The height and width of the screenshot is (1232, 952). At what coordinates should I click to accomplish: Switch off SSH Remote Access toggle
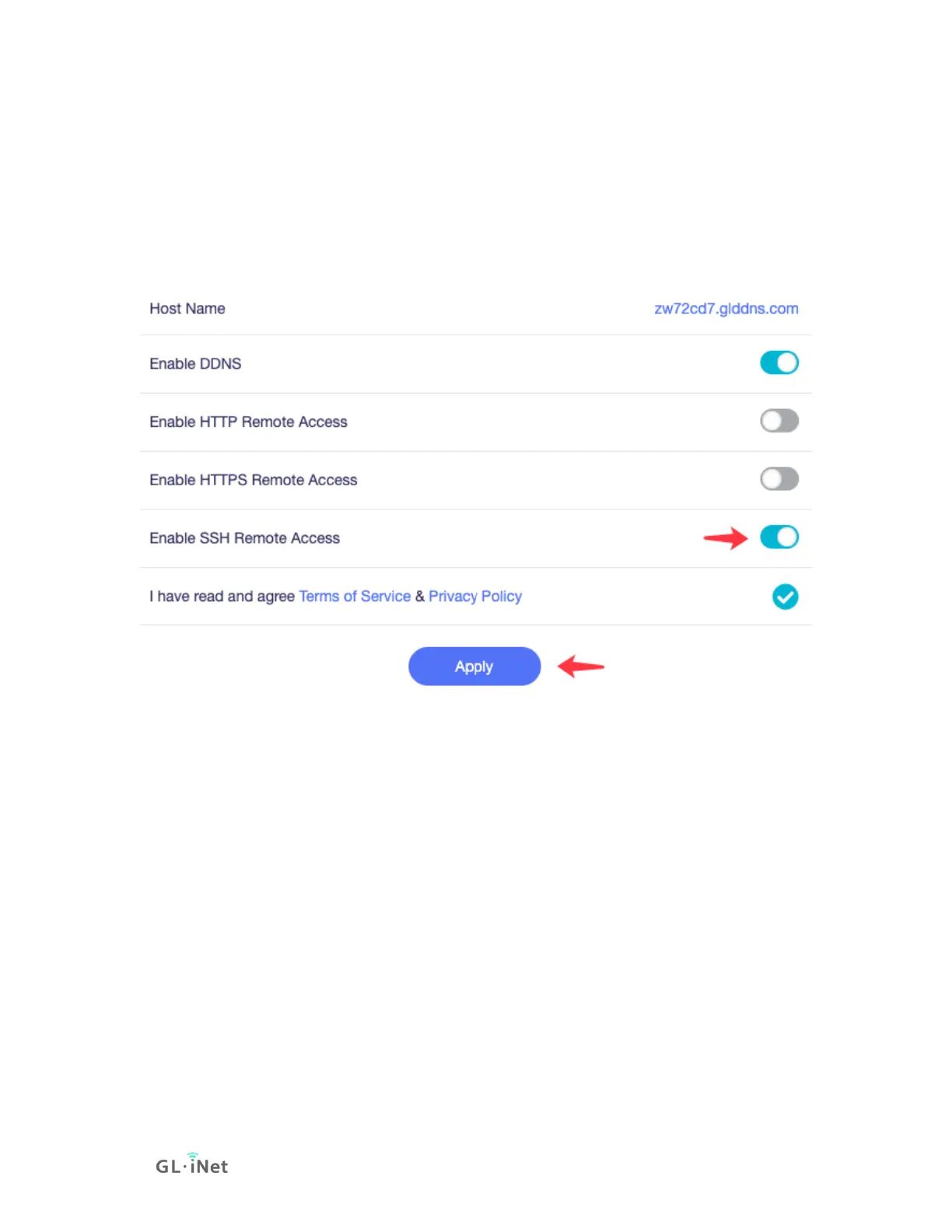tap(779, 537)
